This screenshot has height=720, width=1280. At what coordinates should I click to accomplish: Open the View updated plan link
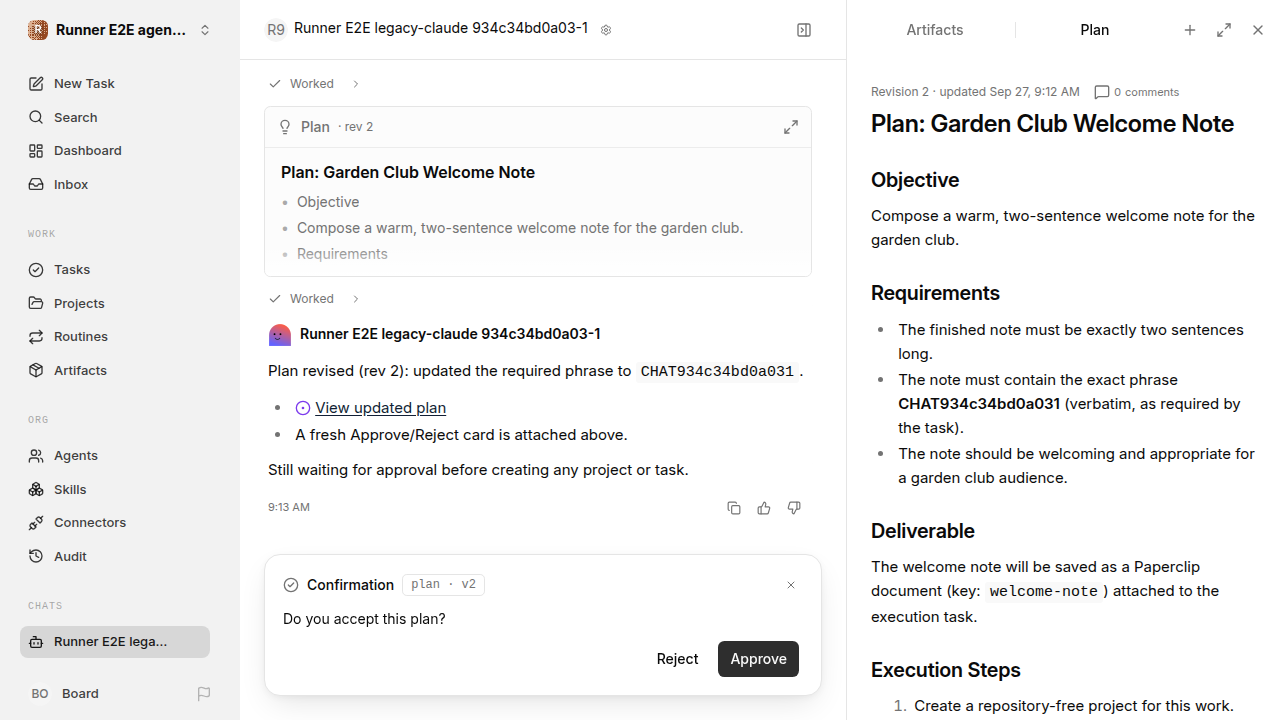[380, 408]
